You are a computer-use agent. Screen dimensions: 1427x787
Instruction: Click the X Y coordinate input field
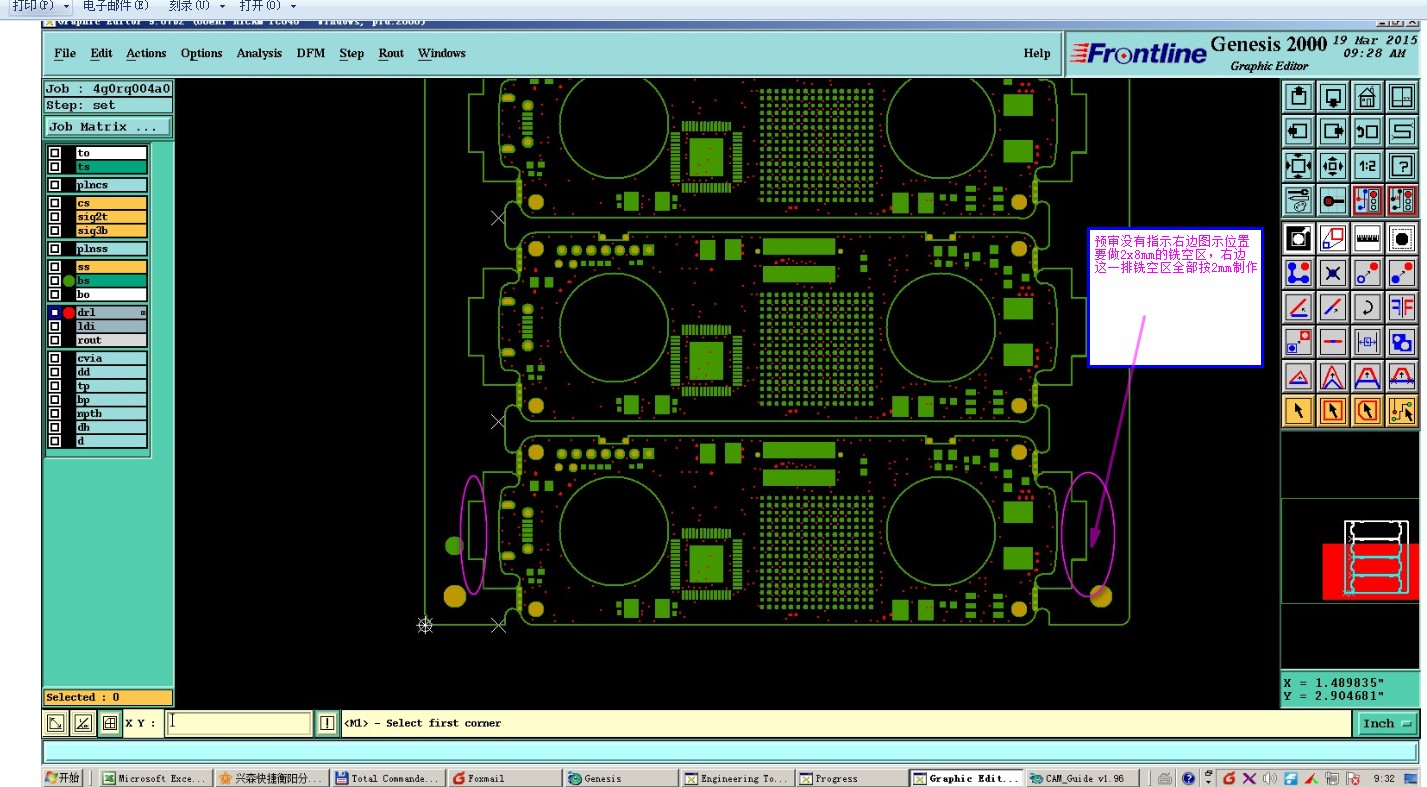239,723
